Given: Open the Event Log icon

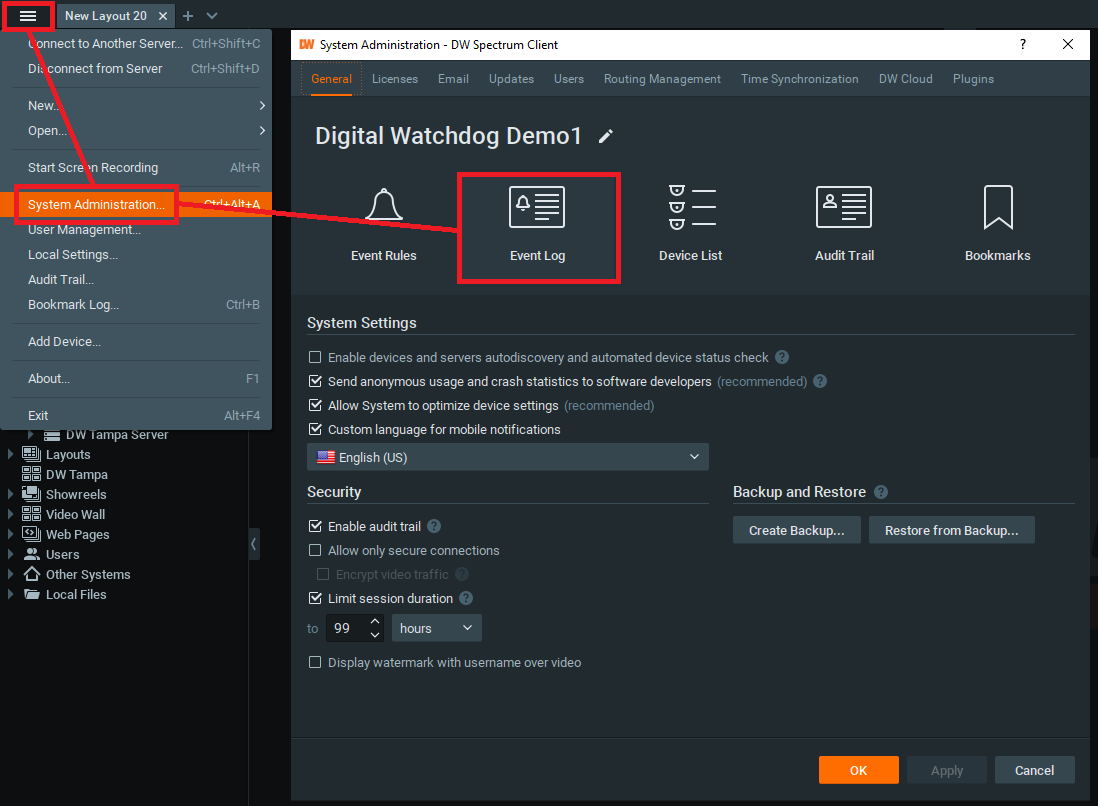Looking at the screenshot, I should coord(537,207).
